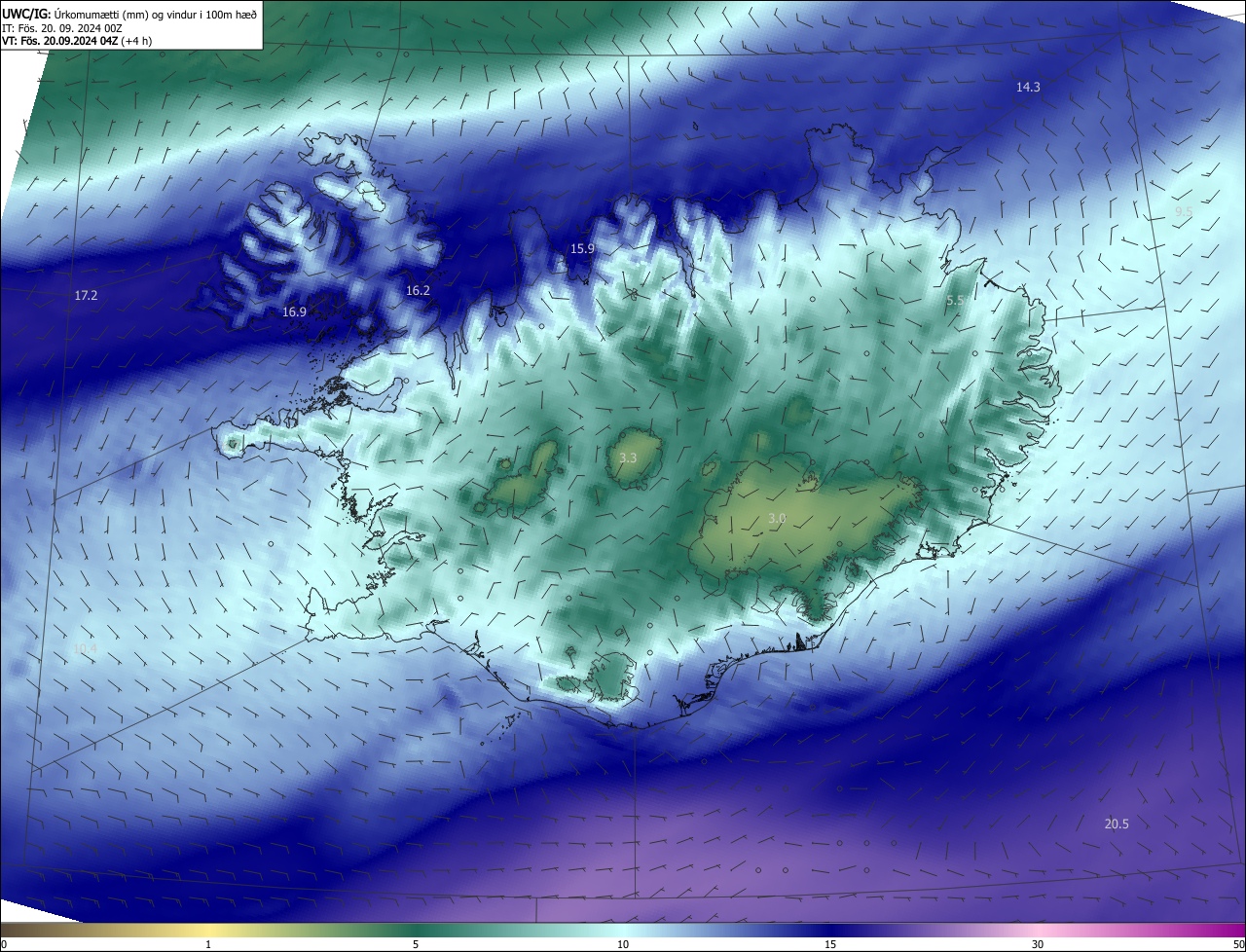This screenshot has height=952, width=1246.
Task: Click the 16.2 value label
Action: [418, 291]
